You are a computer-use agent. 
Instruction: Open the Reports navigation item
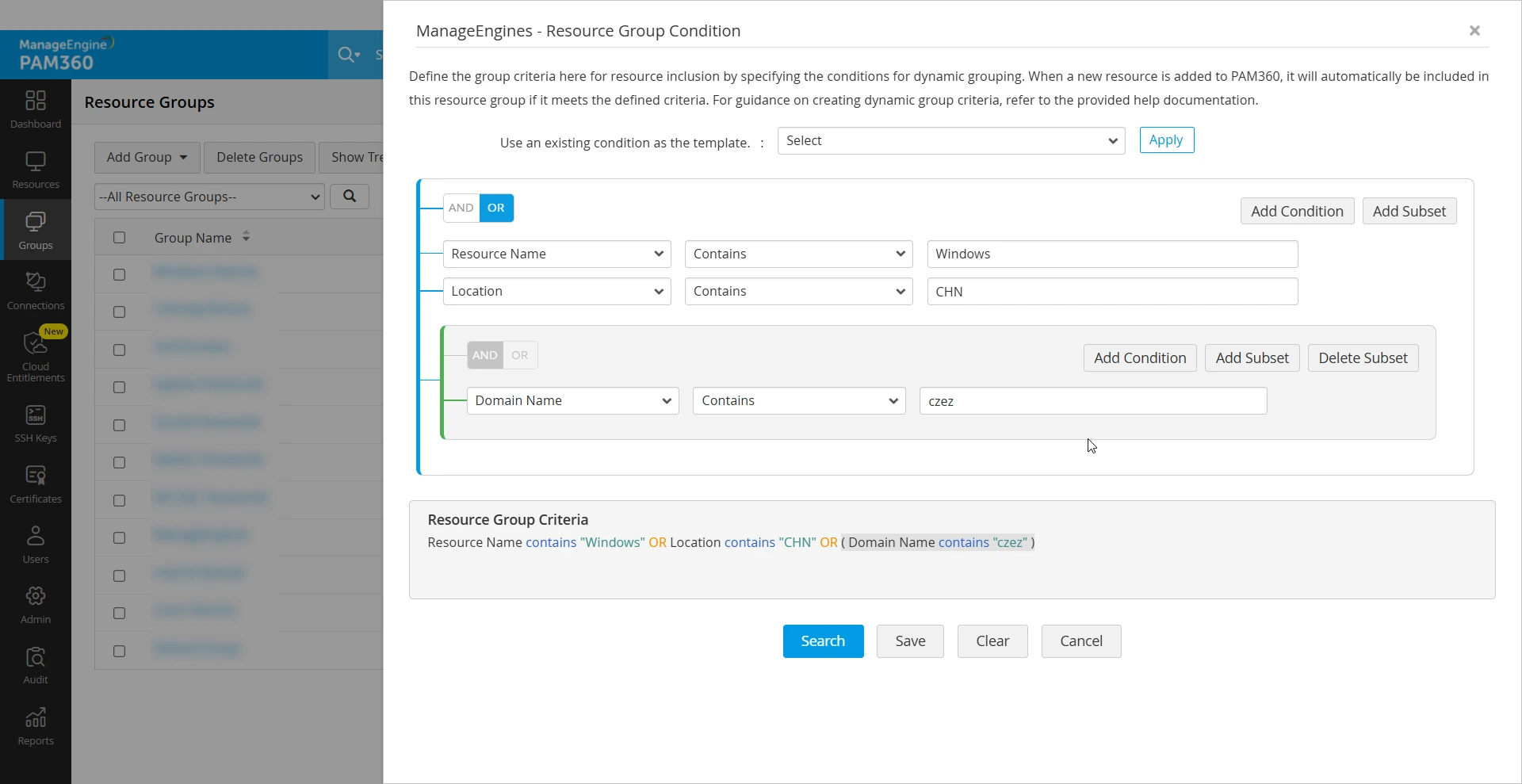(x=35, y=727)
